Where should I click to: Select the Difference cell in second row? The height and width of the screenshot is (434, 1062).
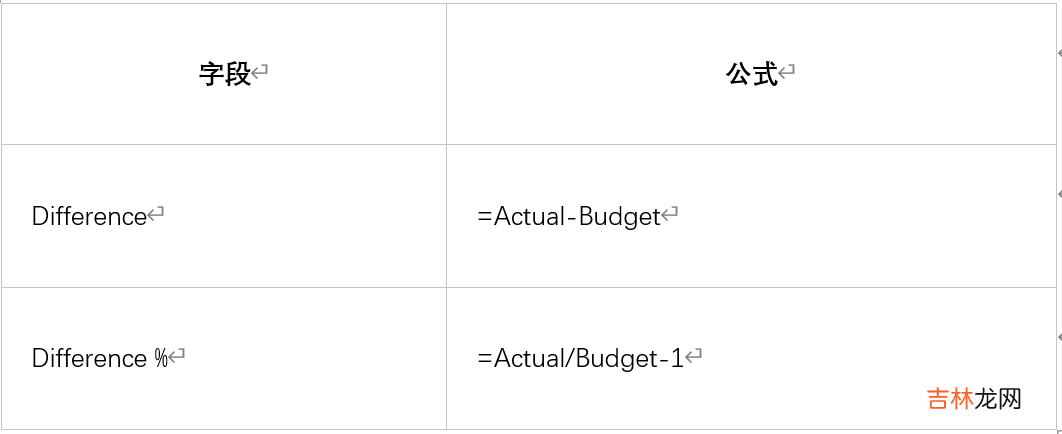89,216
